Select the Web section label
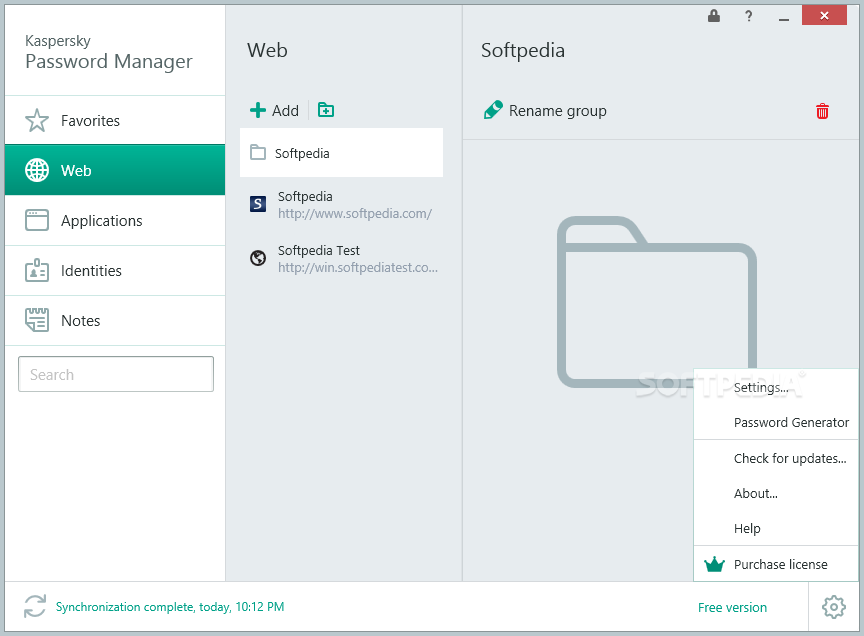The image size is (864, 636). pyautogui.click(x=76, y=170)
